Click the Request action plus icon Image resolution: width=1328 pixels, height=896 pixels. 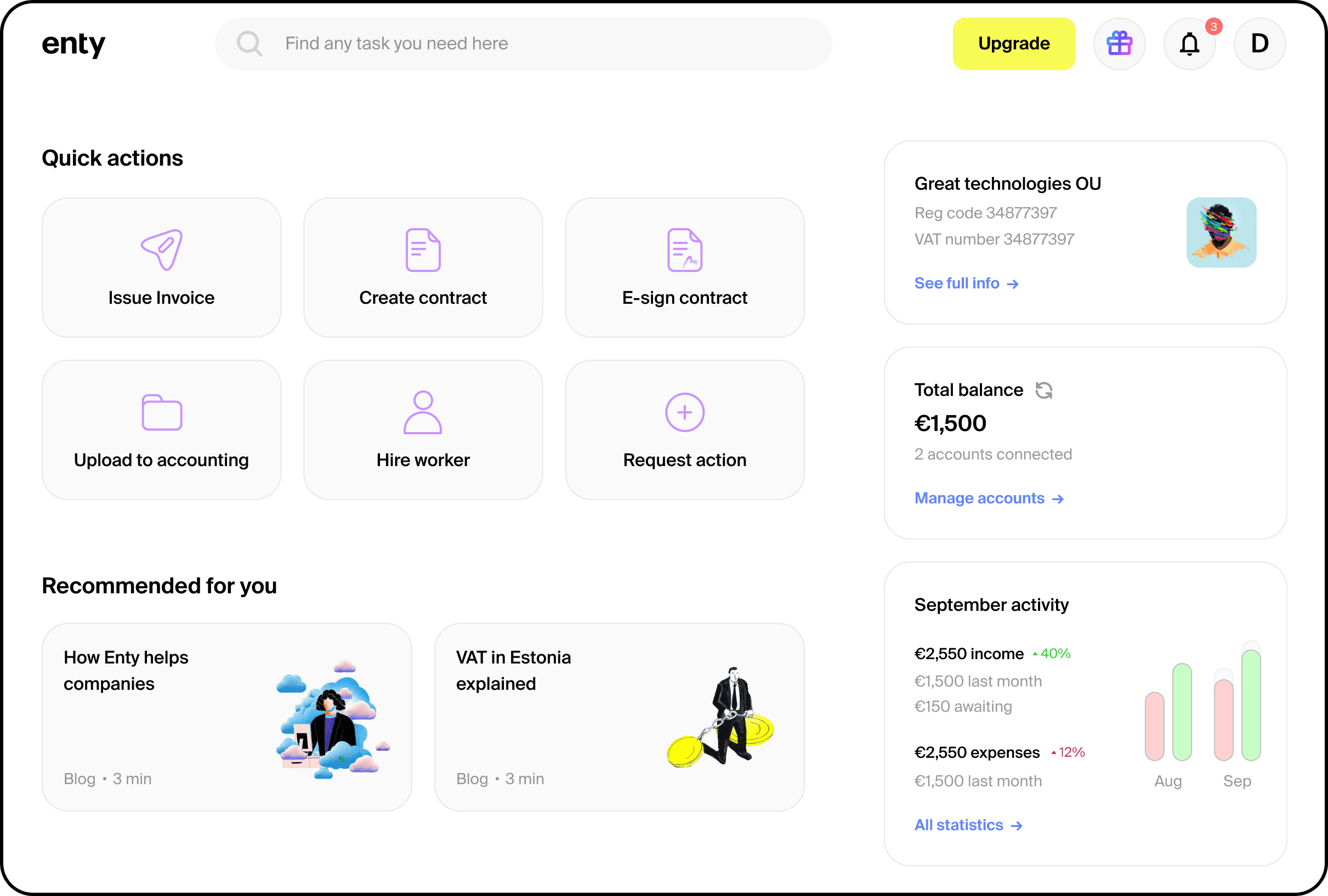coord(685,412)
